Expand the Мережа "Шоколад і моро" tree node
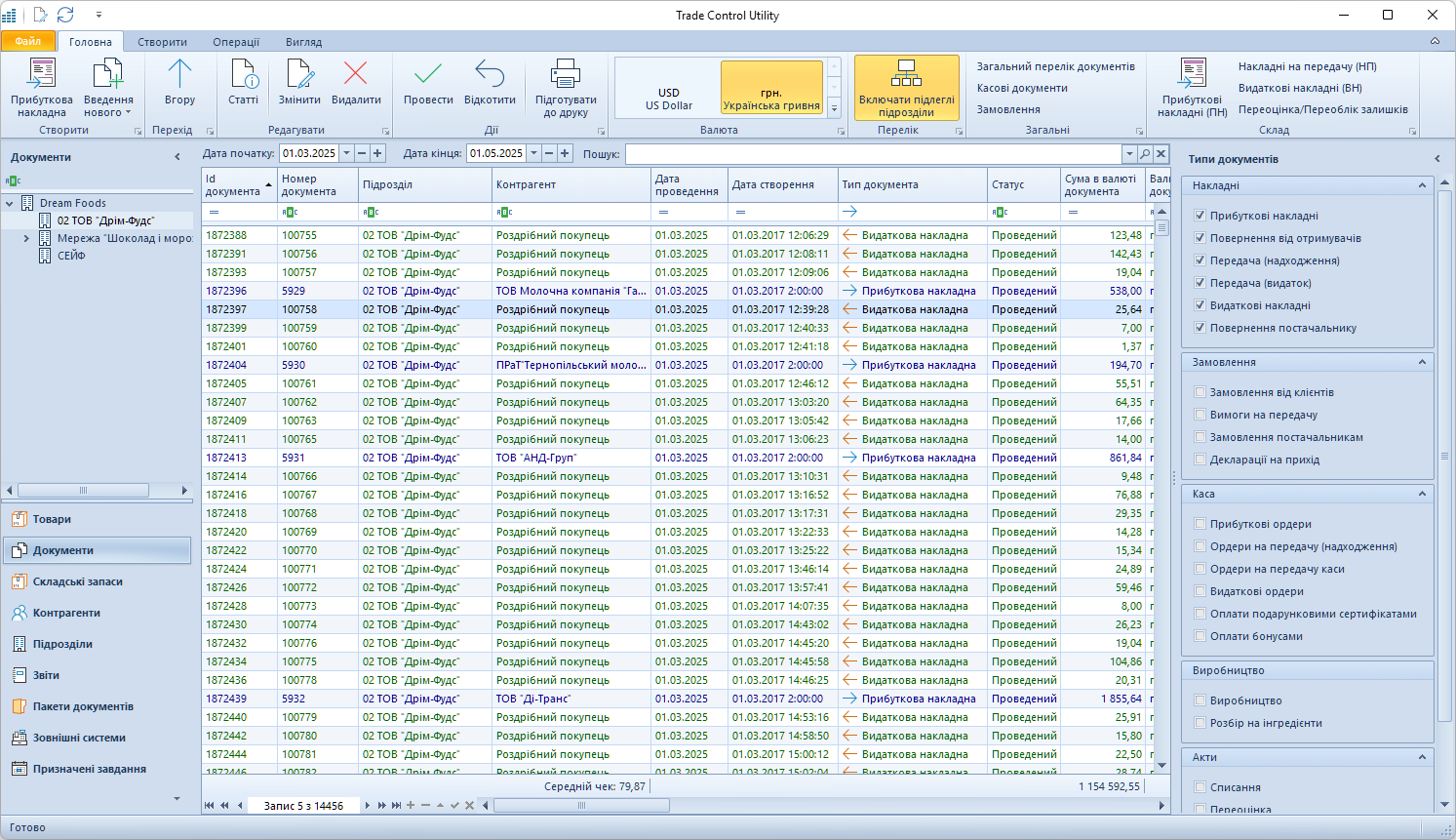 click(26, 238)
